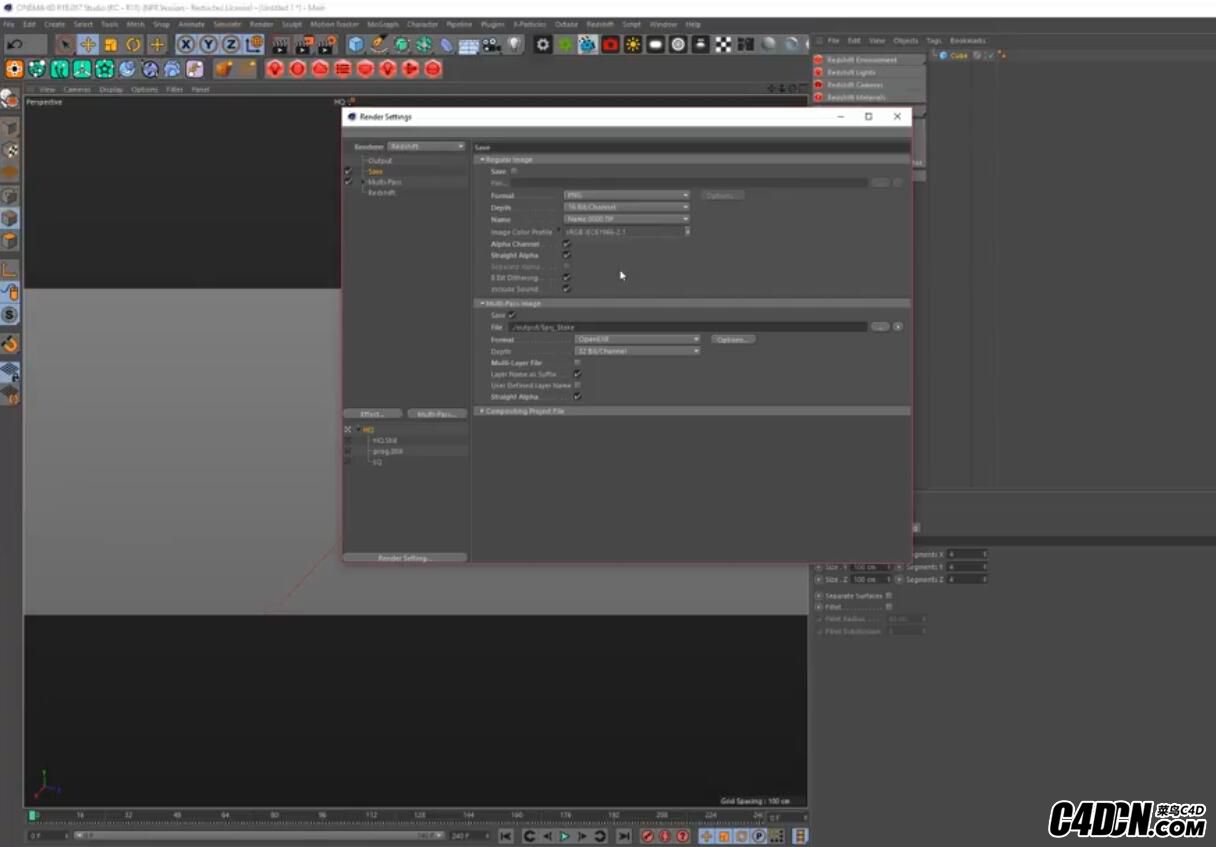Click the Floor grid object icon

pyautogui.click(x=468, y=45)
